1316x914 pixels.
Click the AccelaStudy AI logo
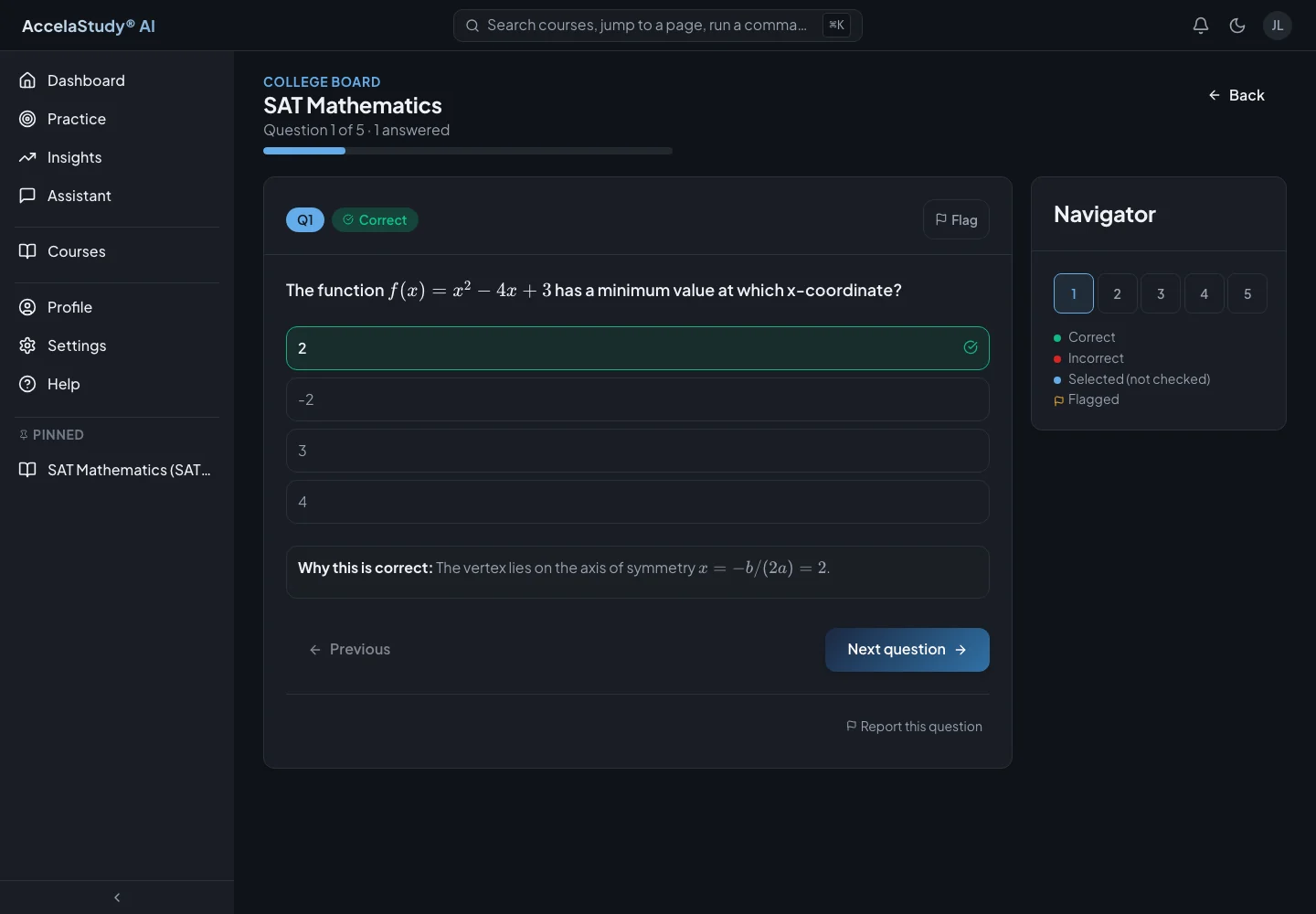click(89, 26)
